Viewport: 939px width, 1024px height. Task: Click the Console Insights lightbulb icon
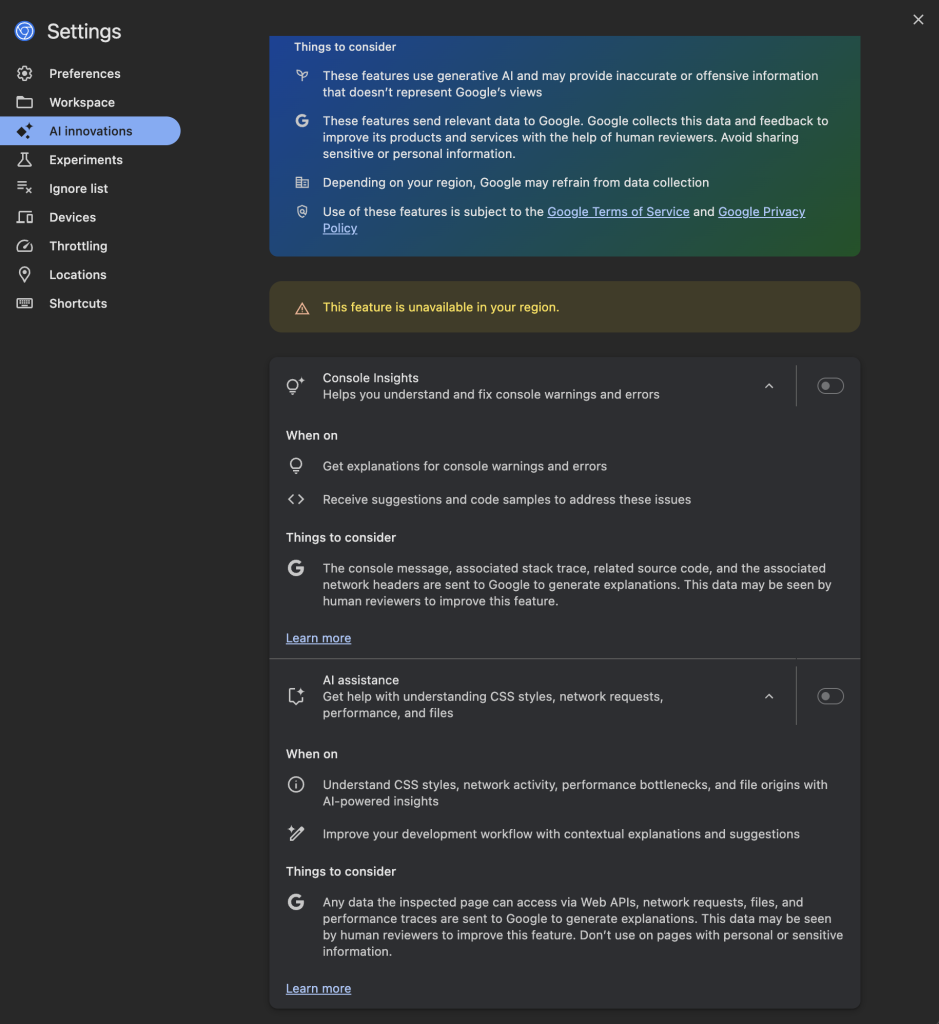pos(295,386)
